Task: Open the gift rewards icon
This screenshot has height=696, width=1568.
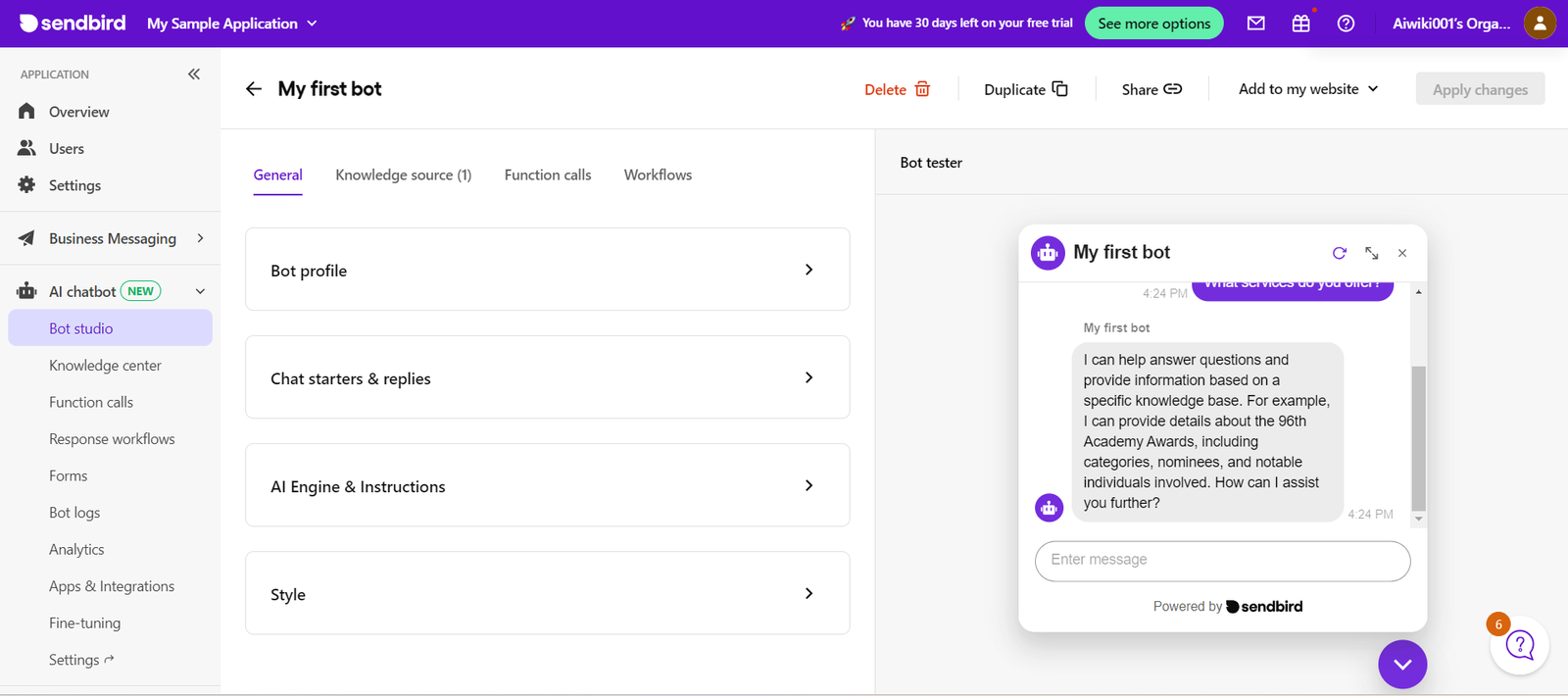Action: click(1300, 24)
